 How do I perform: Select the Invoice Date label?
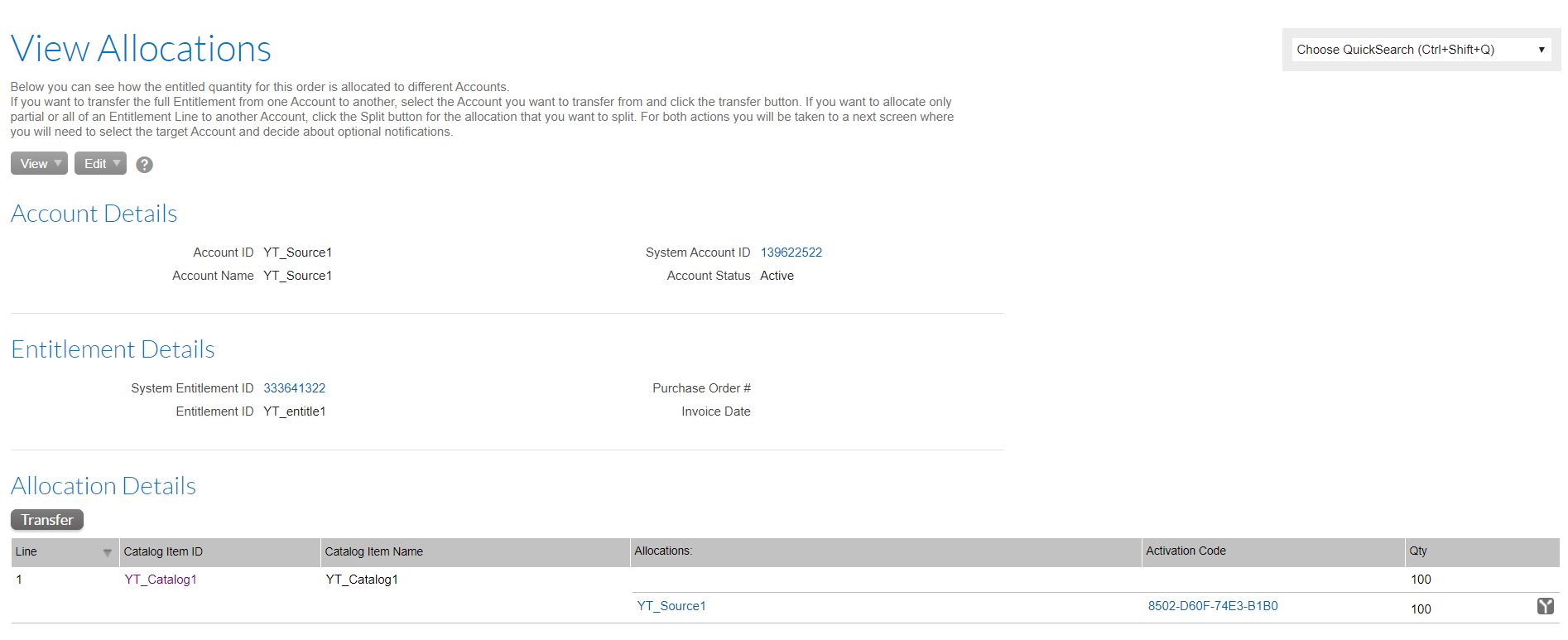click(x=716, y=411)
